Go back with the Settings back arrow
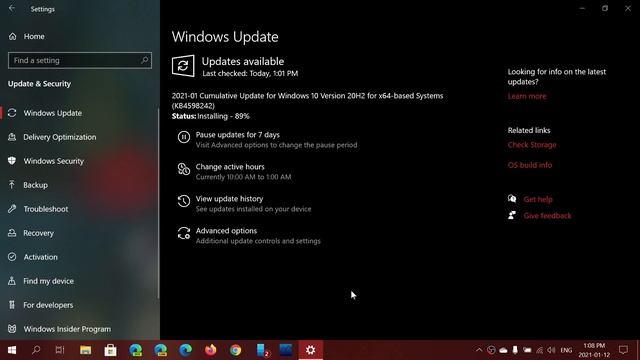Screen dimensions: 640x360 [12, 9]
